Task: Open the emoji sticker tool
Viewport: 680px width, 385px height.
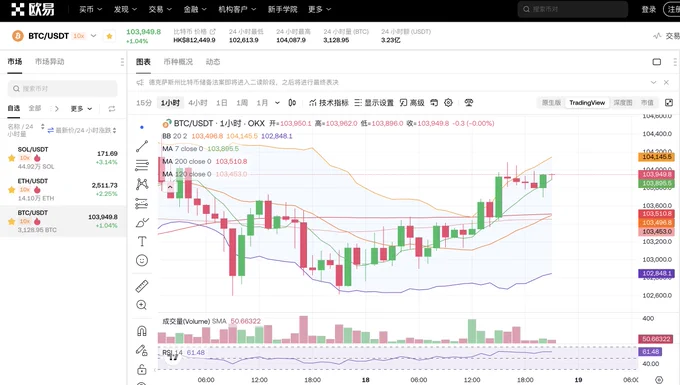Action: pos(142,260)
